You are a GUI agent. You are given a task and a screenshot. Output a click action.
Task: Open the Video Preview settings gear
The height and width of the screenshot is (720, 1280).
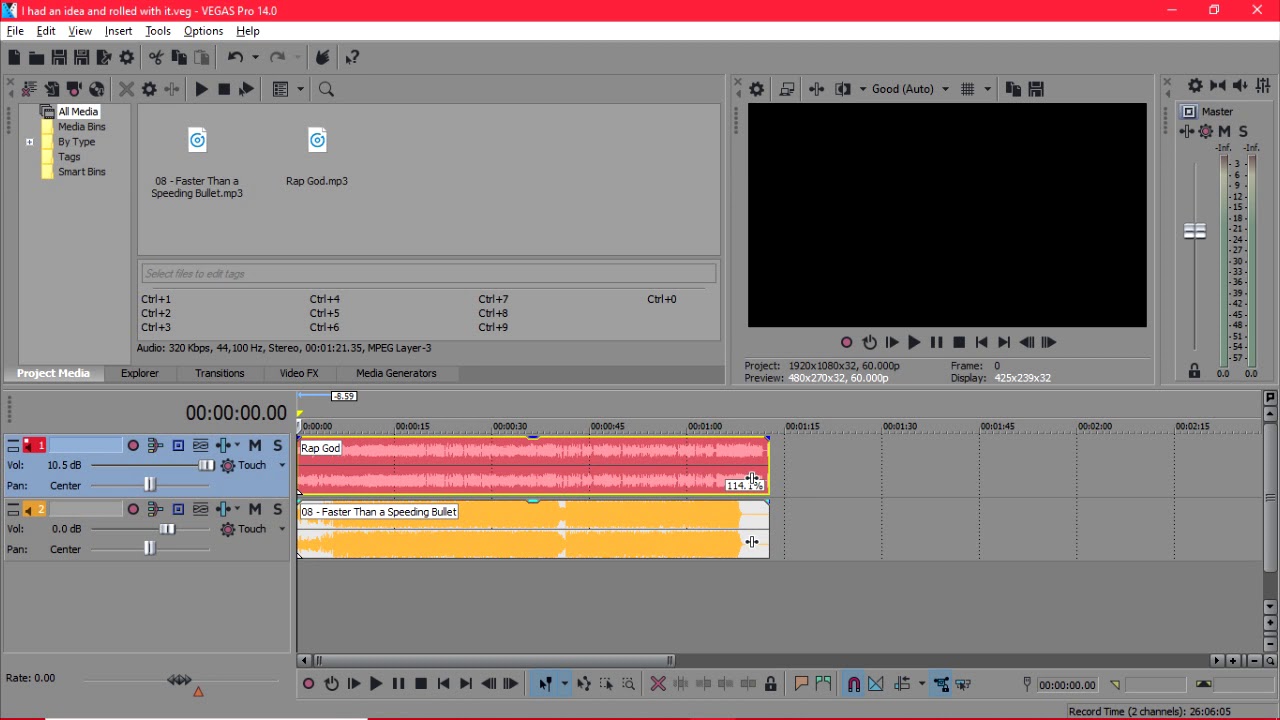pos(757,89)
